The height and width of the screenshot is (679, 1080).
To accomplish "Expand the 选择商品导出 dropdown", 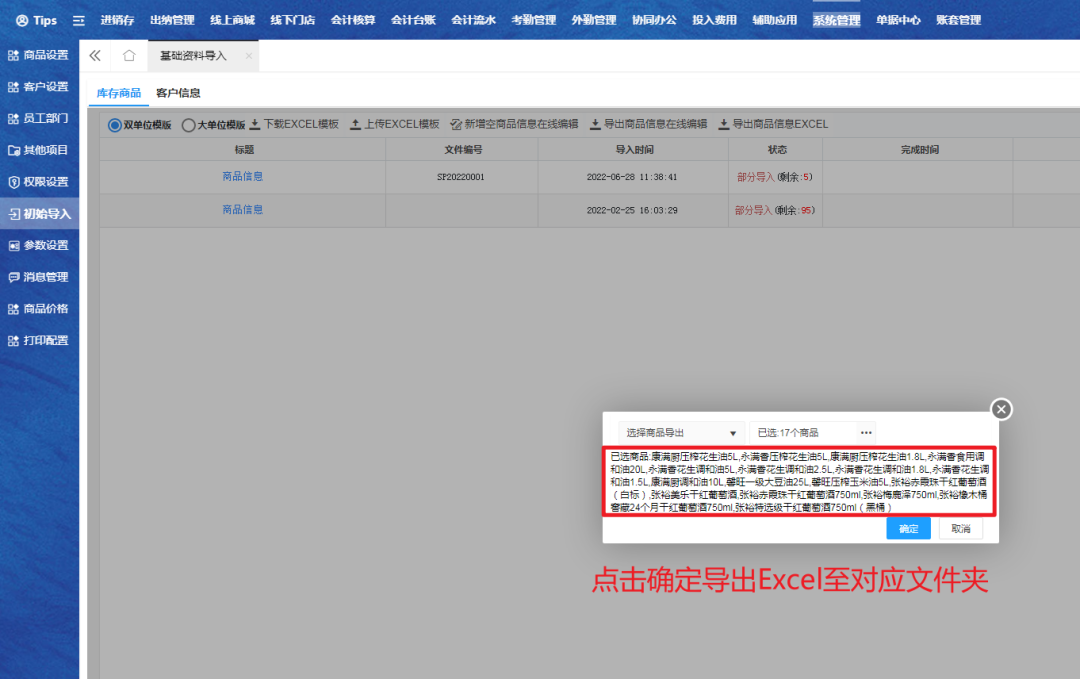I will pos(681,433).
